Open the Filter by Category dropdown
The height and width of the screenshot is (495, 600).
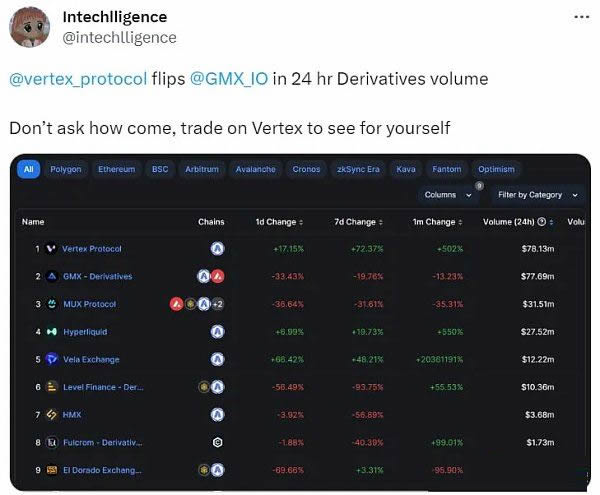point(537,195)
